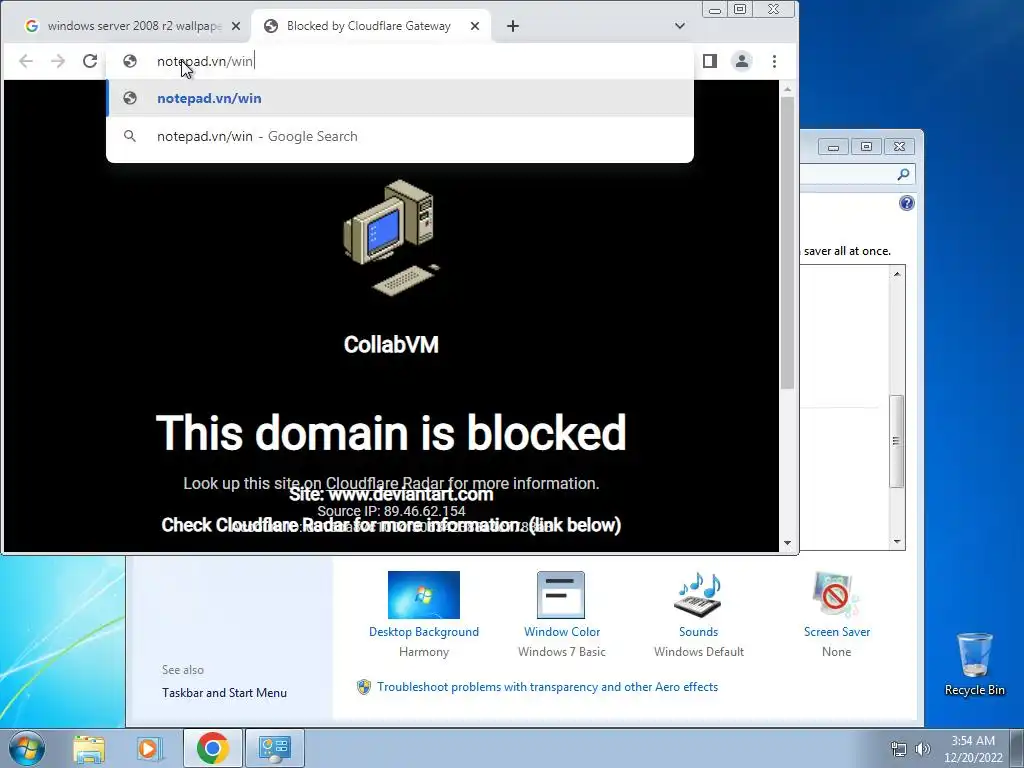
Task: Click the Show desktop button at the taskbar's right end
Action: click(x=1017, y=748)
